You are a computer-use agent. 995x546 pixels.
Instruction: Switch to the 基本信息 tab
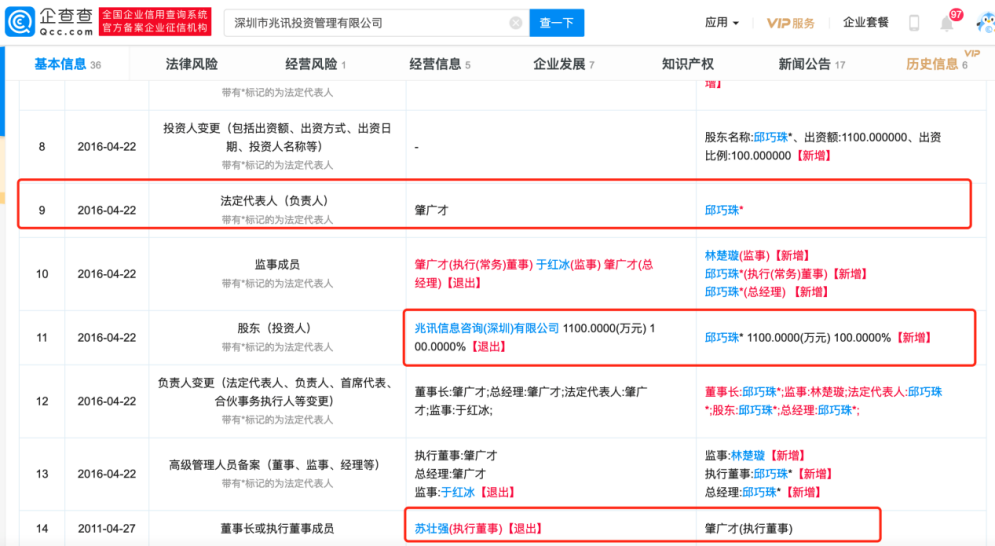pos(67,64)
